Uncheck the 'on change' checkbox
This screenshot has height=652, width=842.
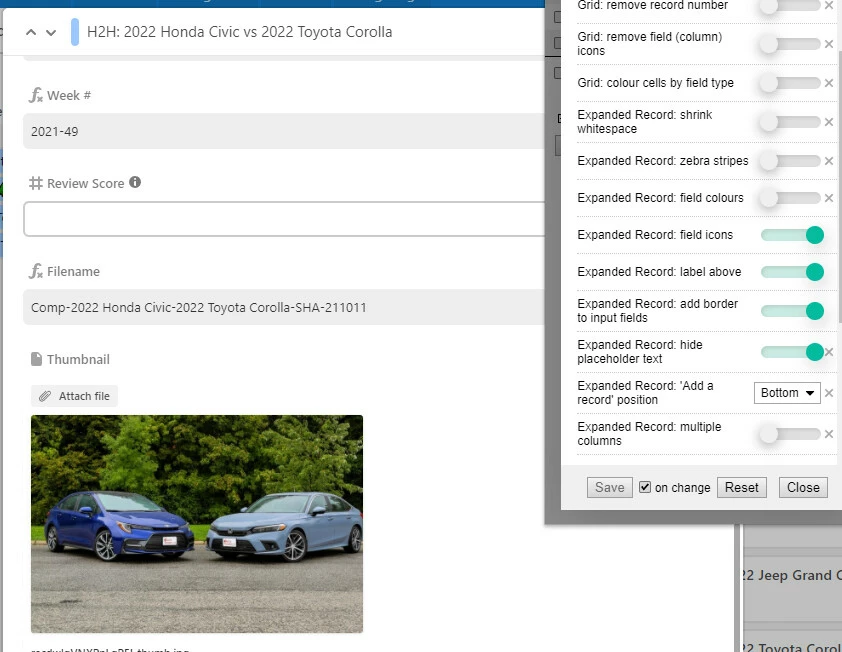pyautogui.click(x=645, y=487)
